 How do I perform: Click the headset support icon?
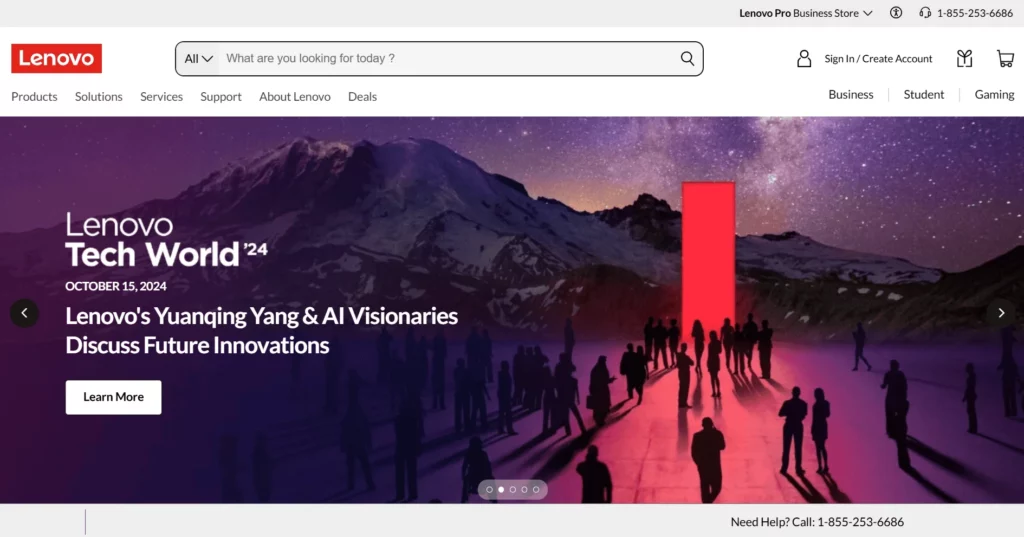pos(925,12)
